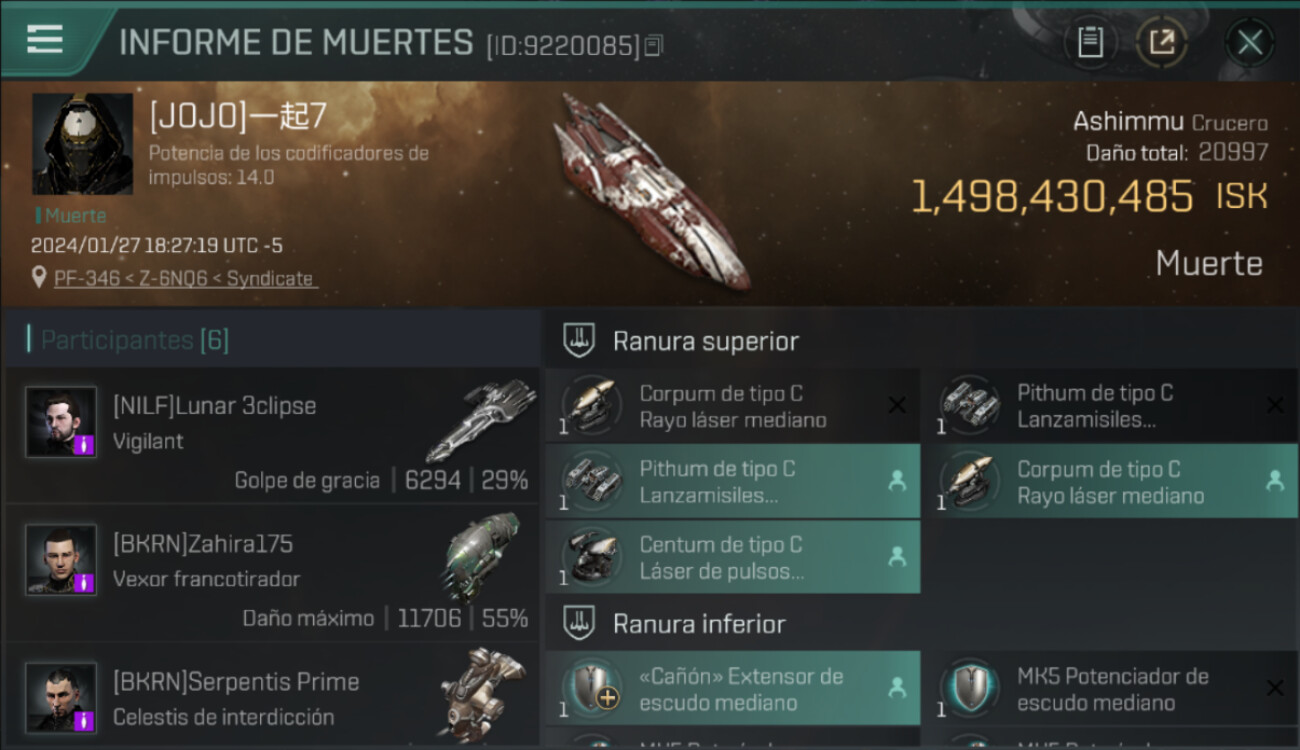Open the PF-346 location link
The height and width of the screenshot is (750, 1300).
coord(185,278)
